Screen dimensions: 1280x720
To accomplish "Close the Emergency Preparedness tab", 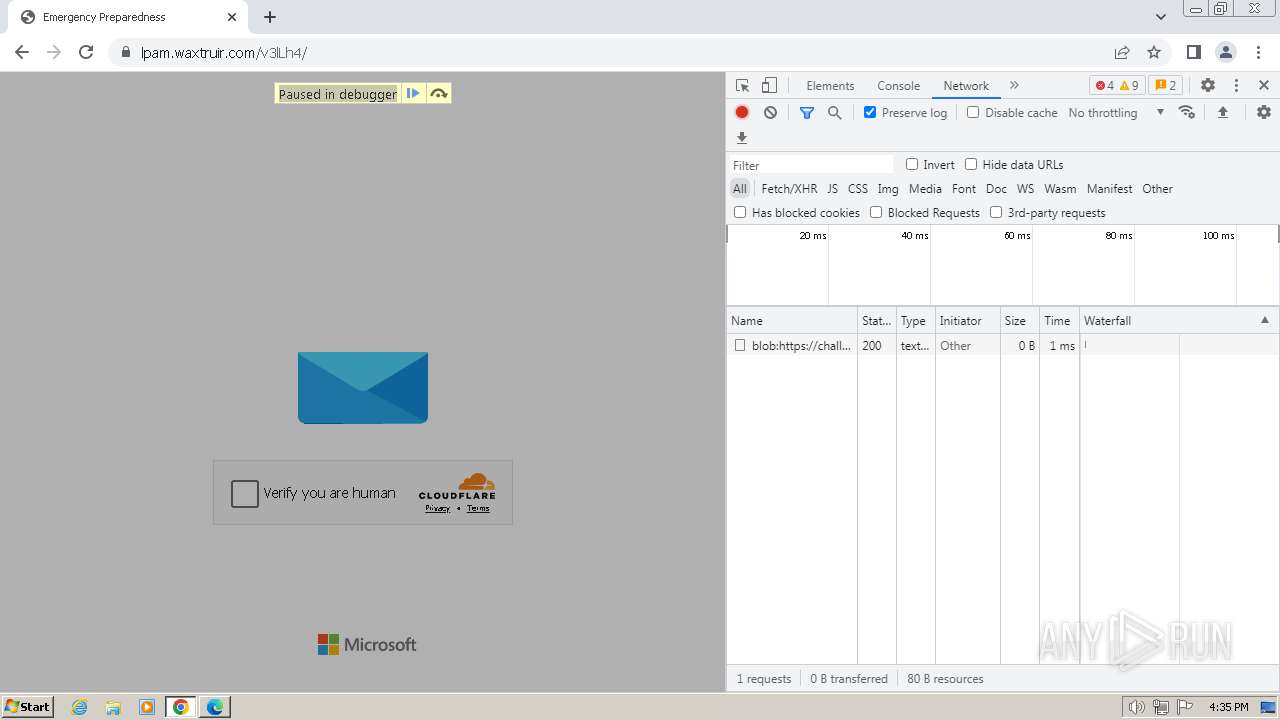I will [232, 17].
